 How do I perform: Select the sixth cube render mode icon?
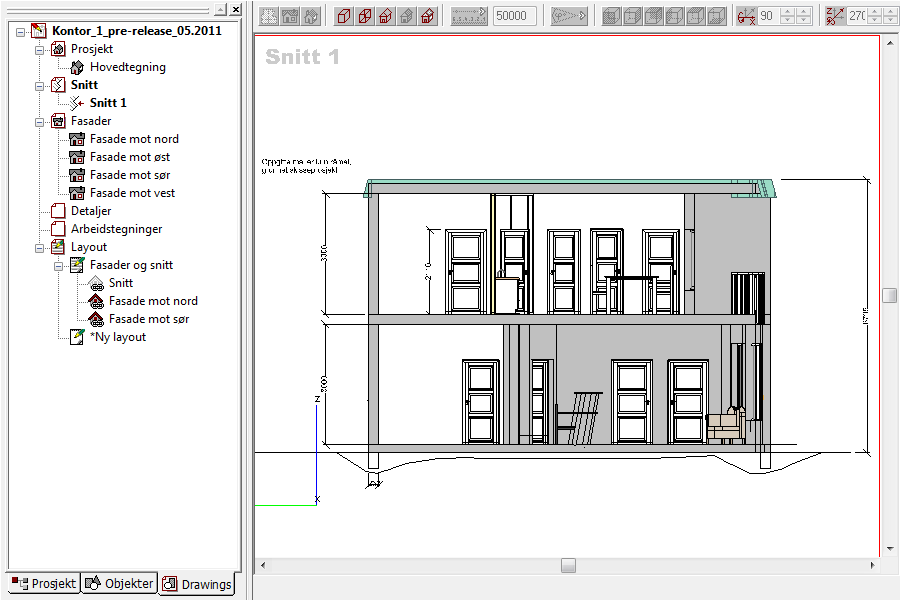pyautogui.click(x=716, y=16)
